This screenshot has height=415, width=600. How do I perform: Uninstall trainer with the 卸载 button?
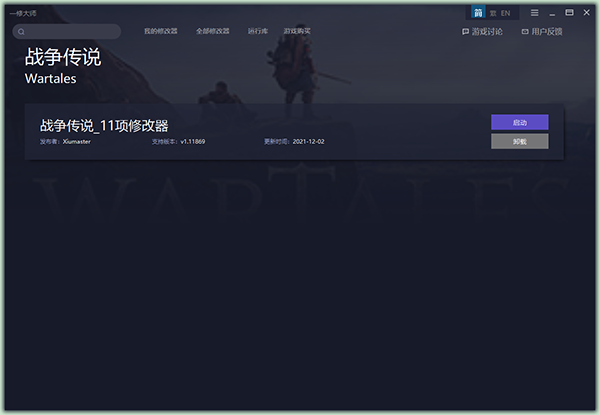pos(520,142)
